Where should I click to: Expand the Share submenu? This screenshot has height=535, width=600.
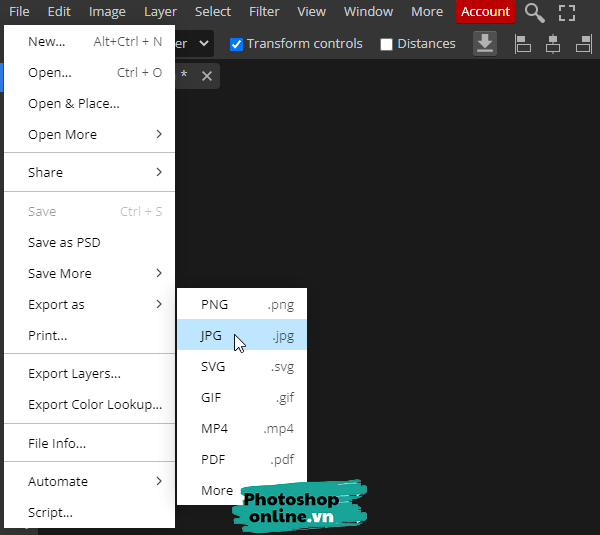(90, 172)
